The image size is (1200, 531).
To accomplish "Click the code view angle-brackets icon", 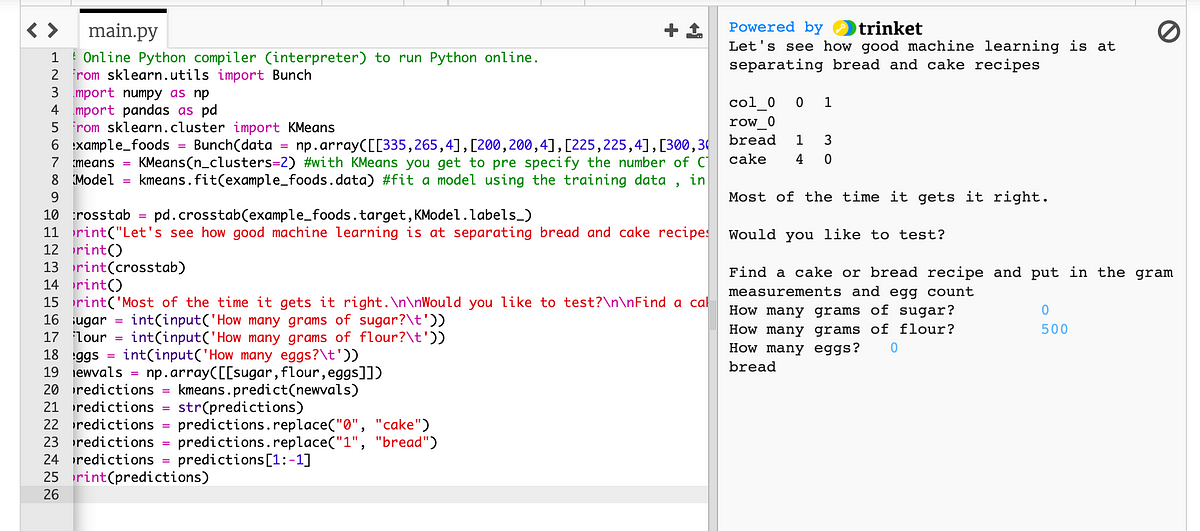I will 42,30.
